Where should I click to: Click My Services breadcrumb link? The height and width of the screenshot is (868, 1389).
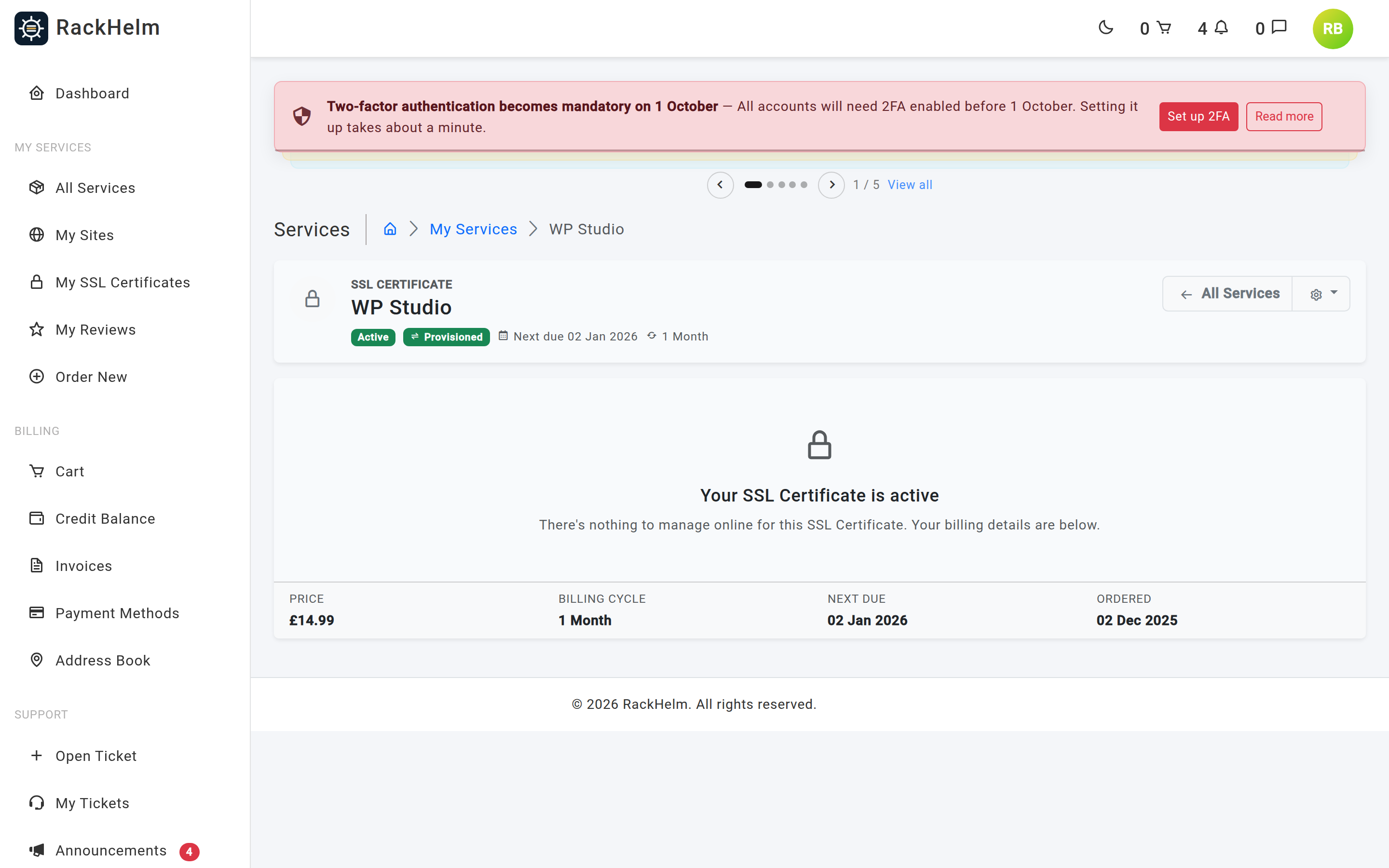473,229
